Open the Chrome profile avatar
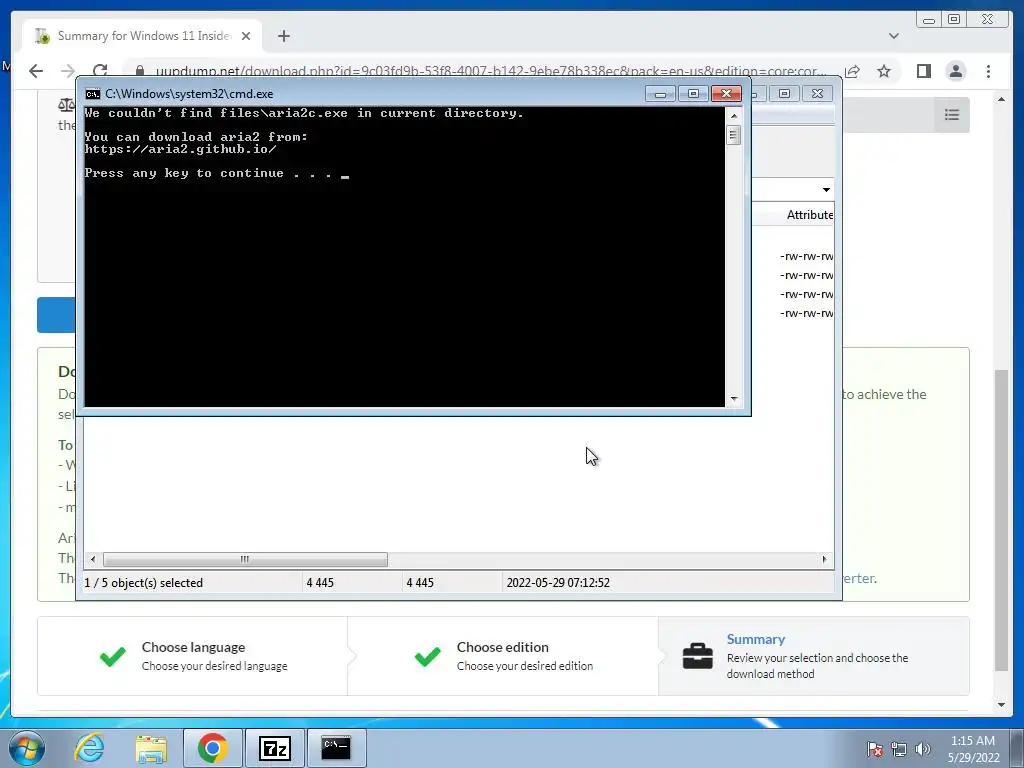Viewport: 1024px width, 768px height. [955, 71]
